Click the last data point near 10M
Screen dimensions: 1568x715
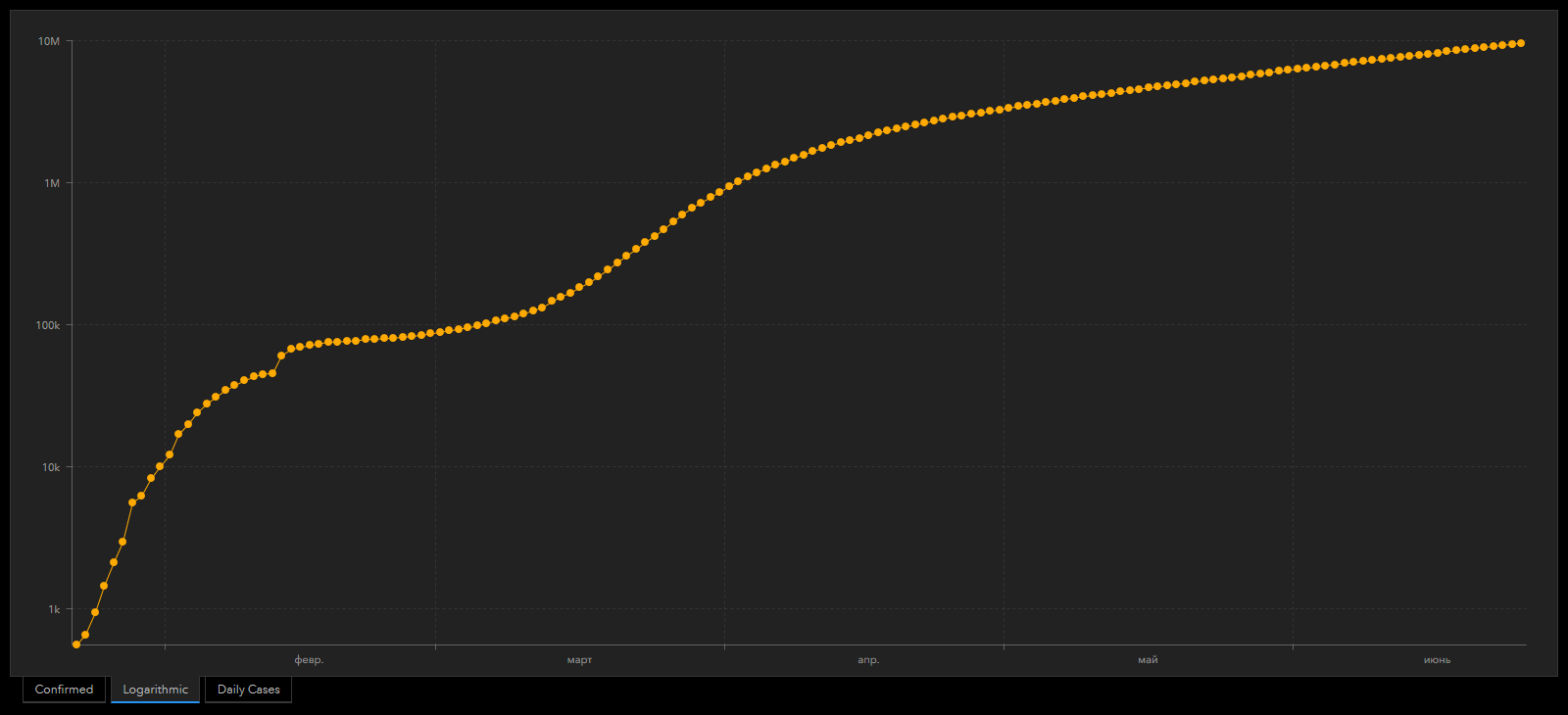(1521, 43)
